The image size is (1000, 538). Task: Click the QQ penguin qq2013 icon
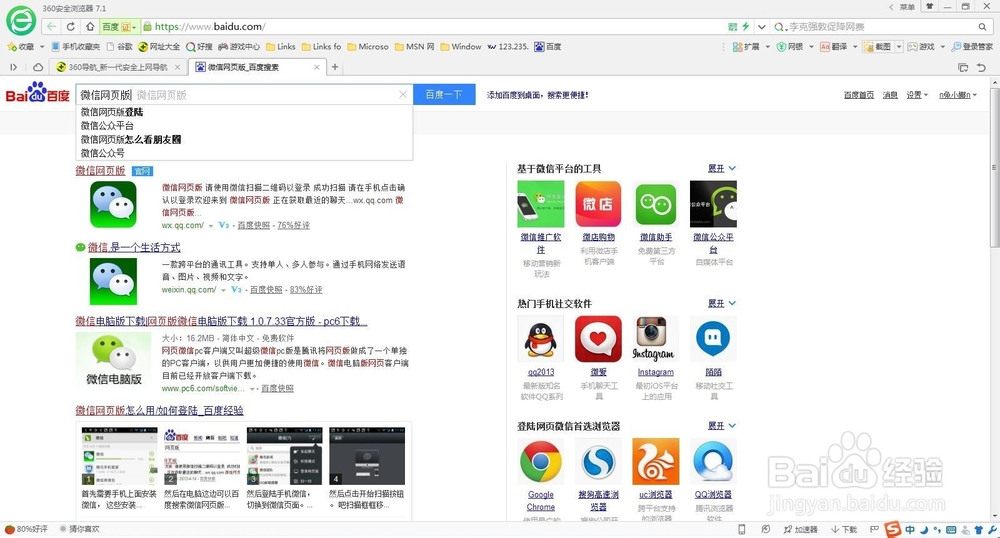pyautogui.click(x=540, y=339)
